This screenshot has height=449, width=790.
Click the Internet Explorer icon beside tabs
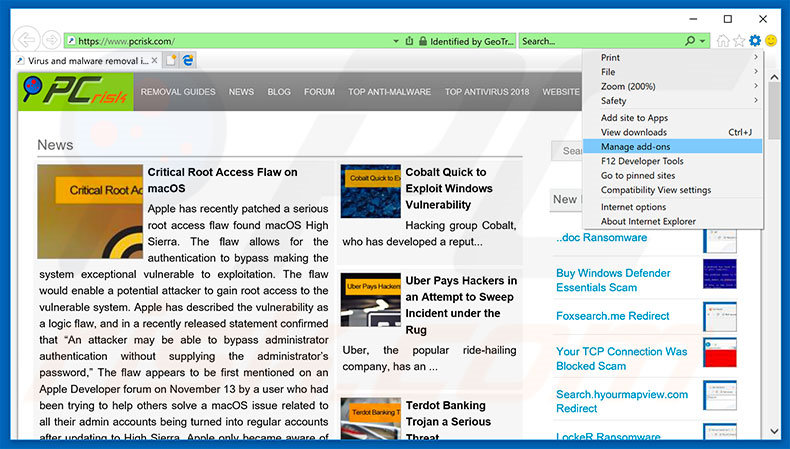pyautogui.click(x=188, y=60)
